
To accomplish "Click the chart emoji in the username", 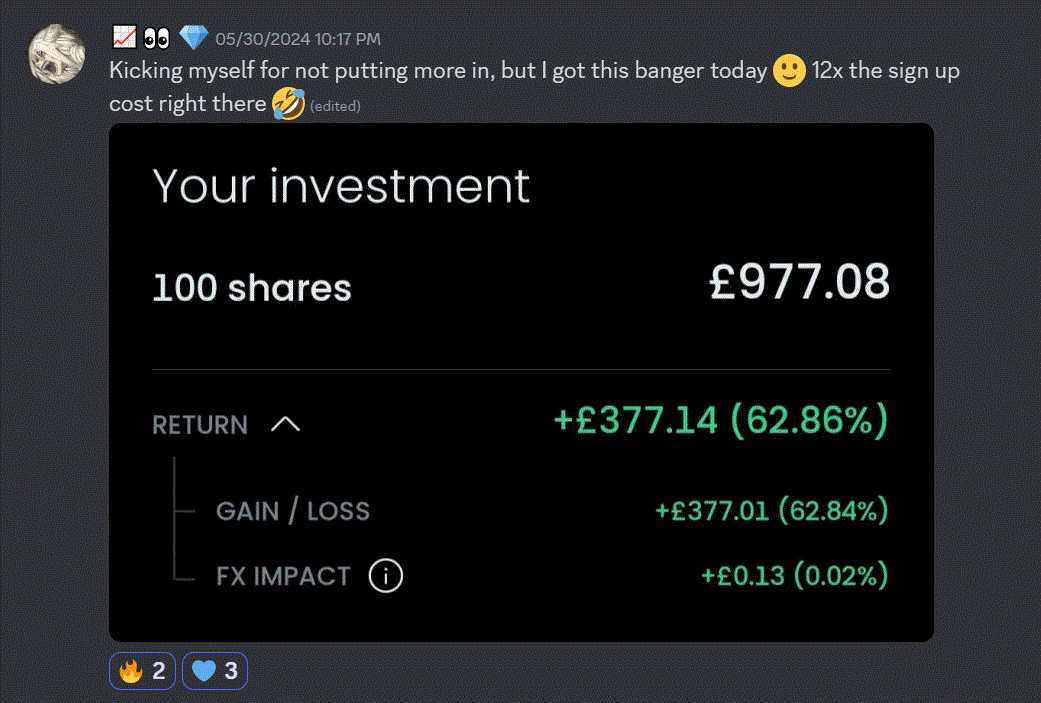I will click(x=124, y=39).
